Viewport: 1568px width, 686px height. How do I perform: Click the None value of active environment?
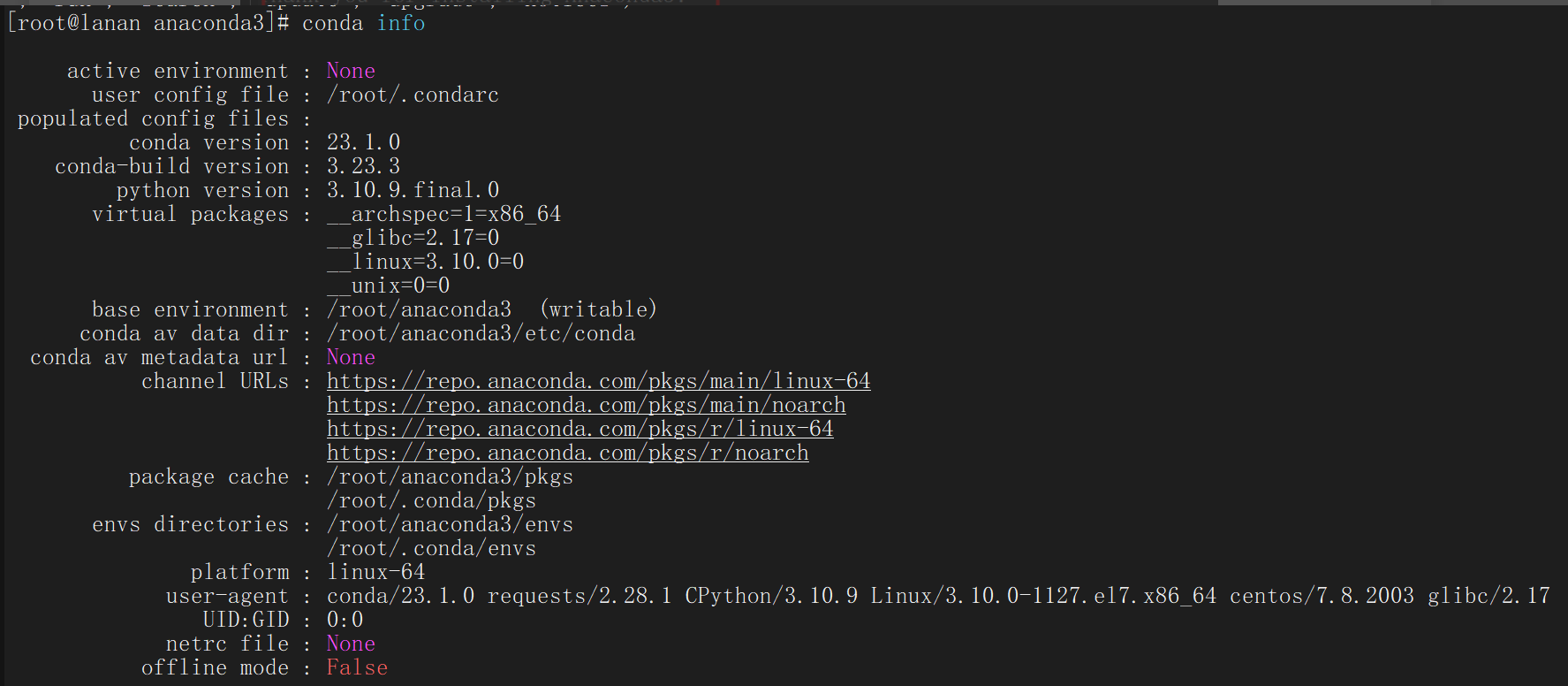tap(351, 71)
